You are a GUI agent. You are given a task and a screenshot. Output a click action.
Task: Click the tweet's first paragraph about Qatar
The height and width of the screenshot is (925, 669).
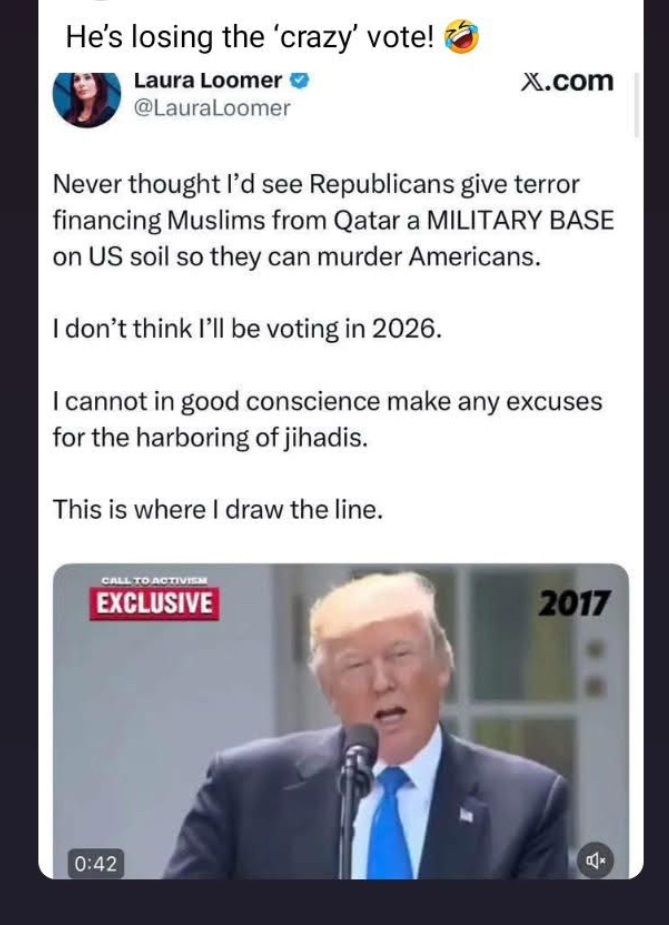tap(333, 220)
